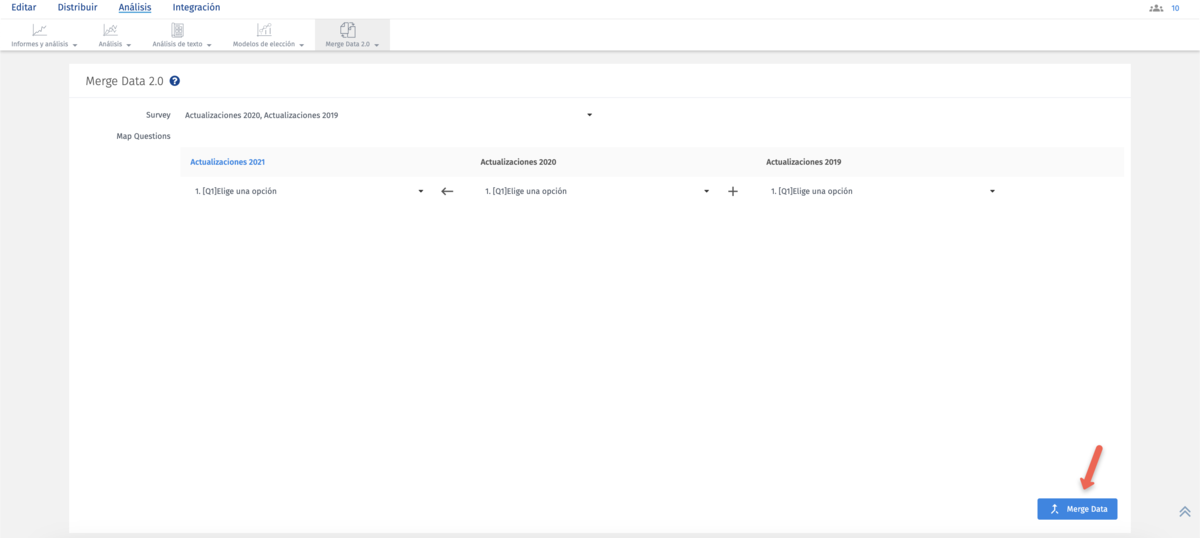Click the Actualizaciones 2019 column header
Screen dimensions: 1200x538
[804, 161]
